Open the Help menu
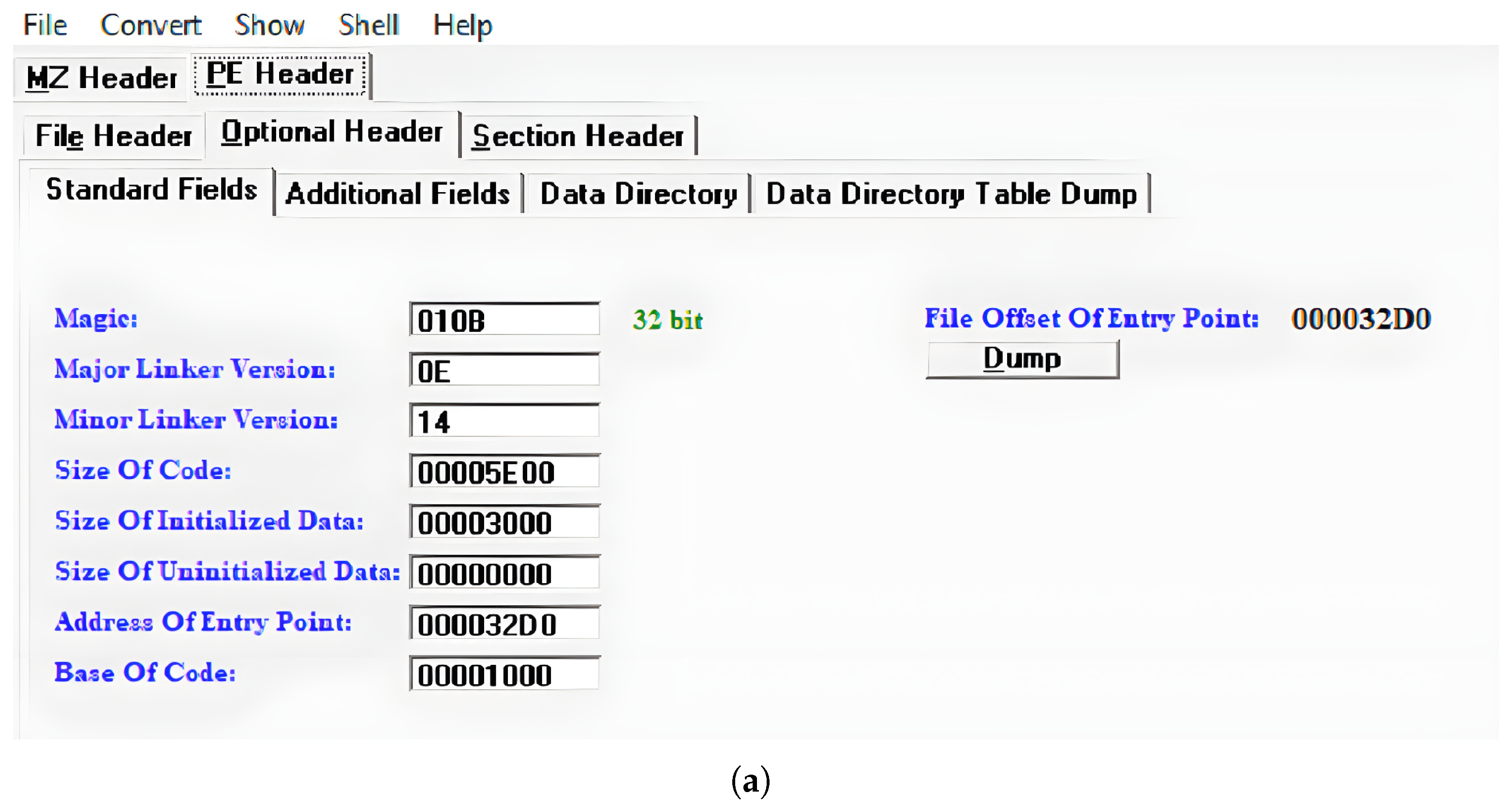Screen dimensions: 1512x809 point(462,25)
